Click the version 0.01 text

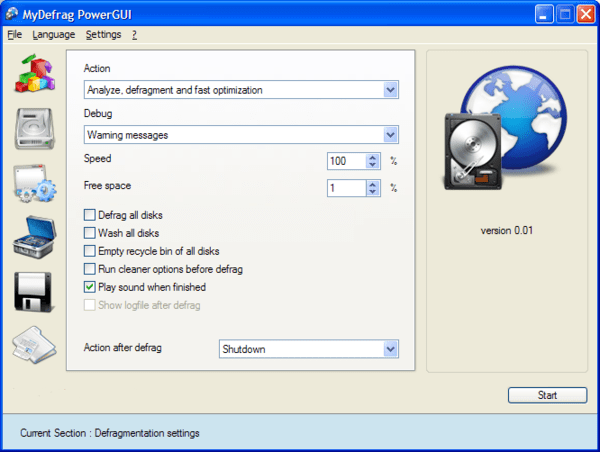(507, 230)
